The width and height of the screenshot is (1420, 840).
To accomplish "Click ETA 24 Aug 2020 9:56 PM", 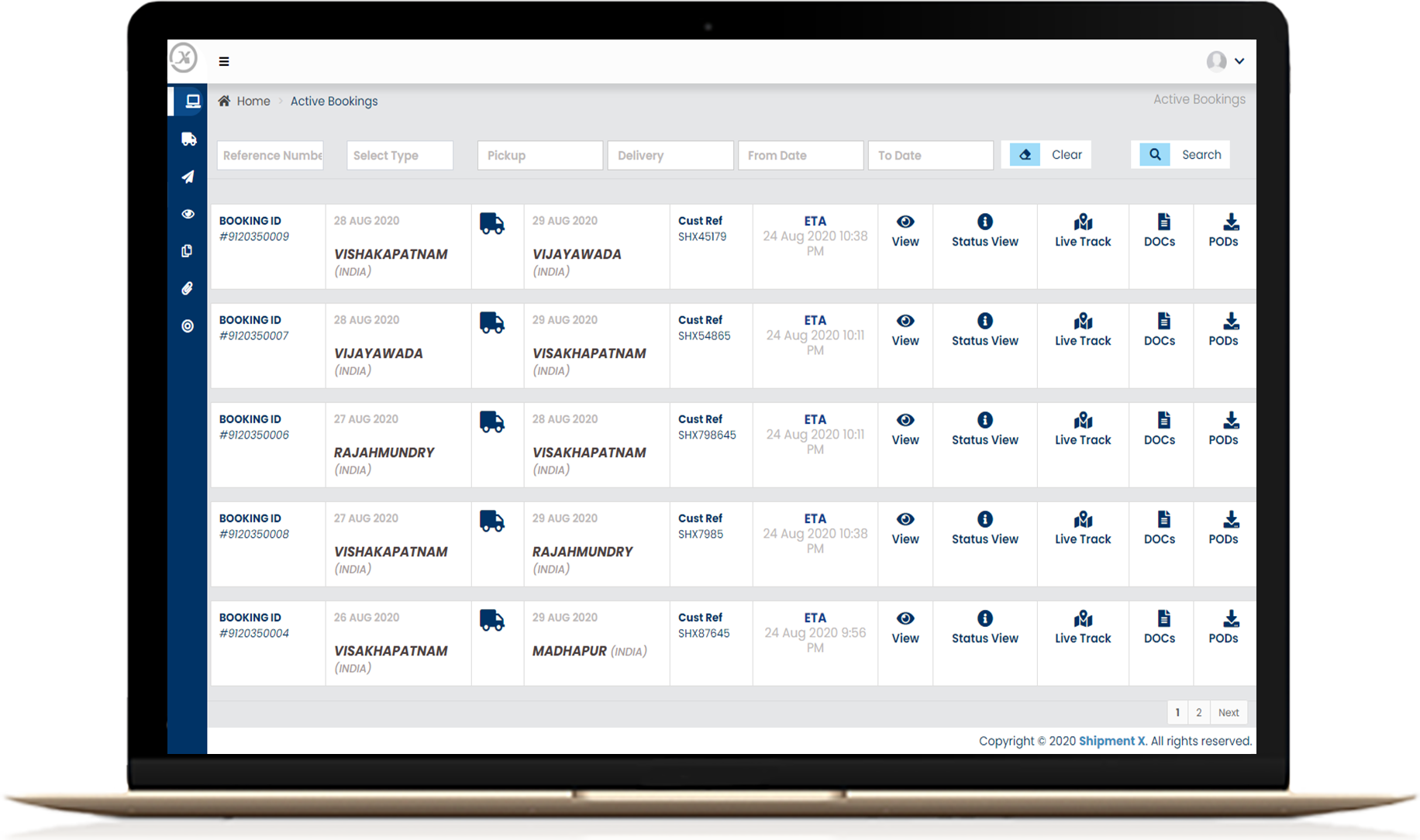I will (815, 640).
